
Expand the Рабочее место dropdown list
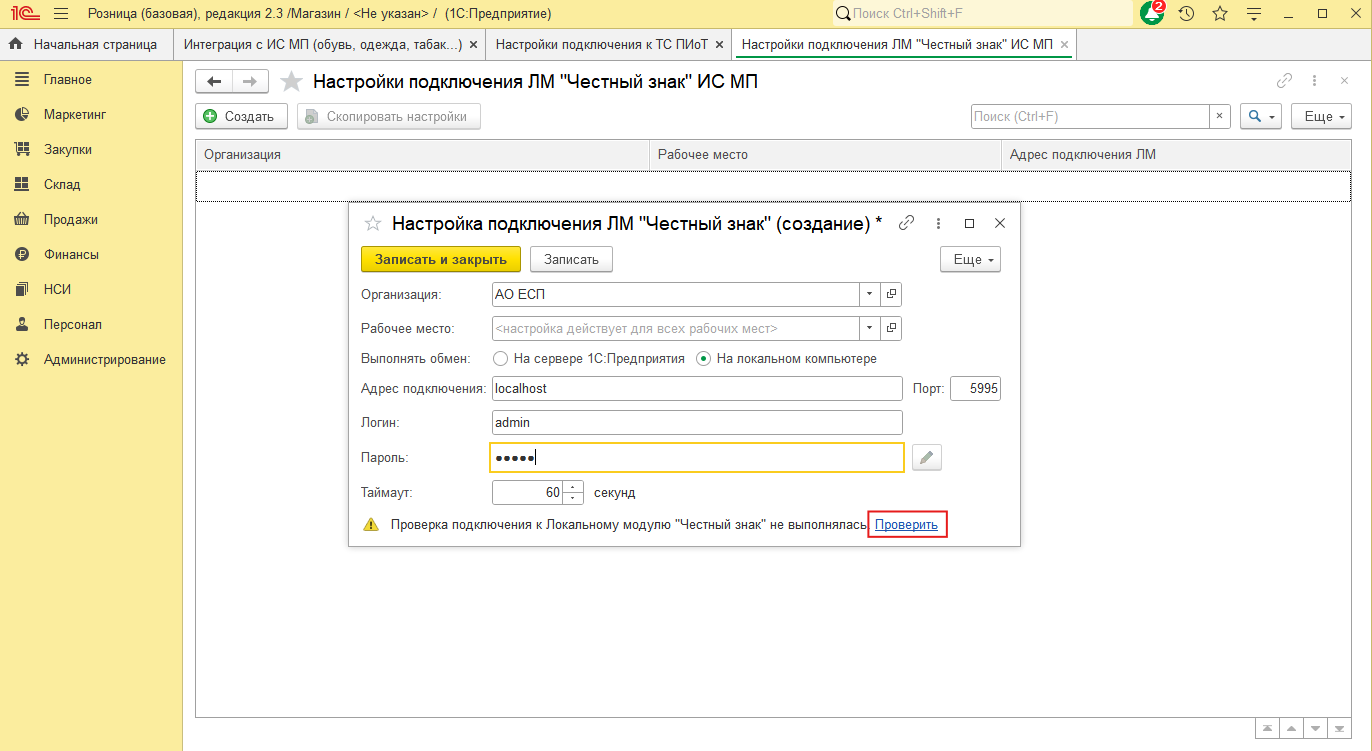point(870,328)
